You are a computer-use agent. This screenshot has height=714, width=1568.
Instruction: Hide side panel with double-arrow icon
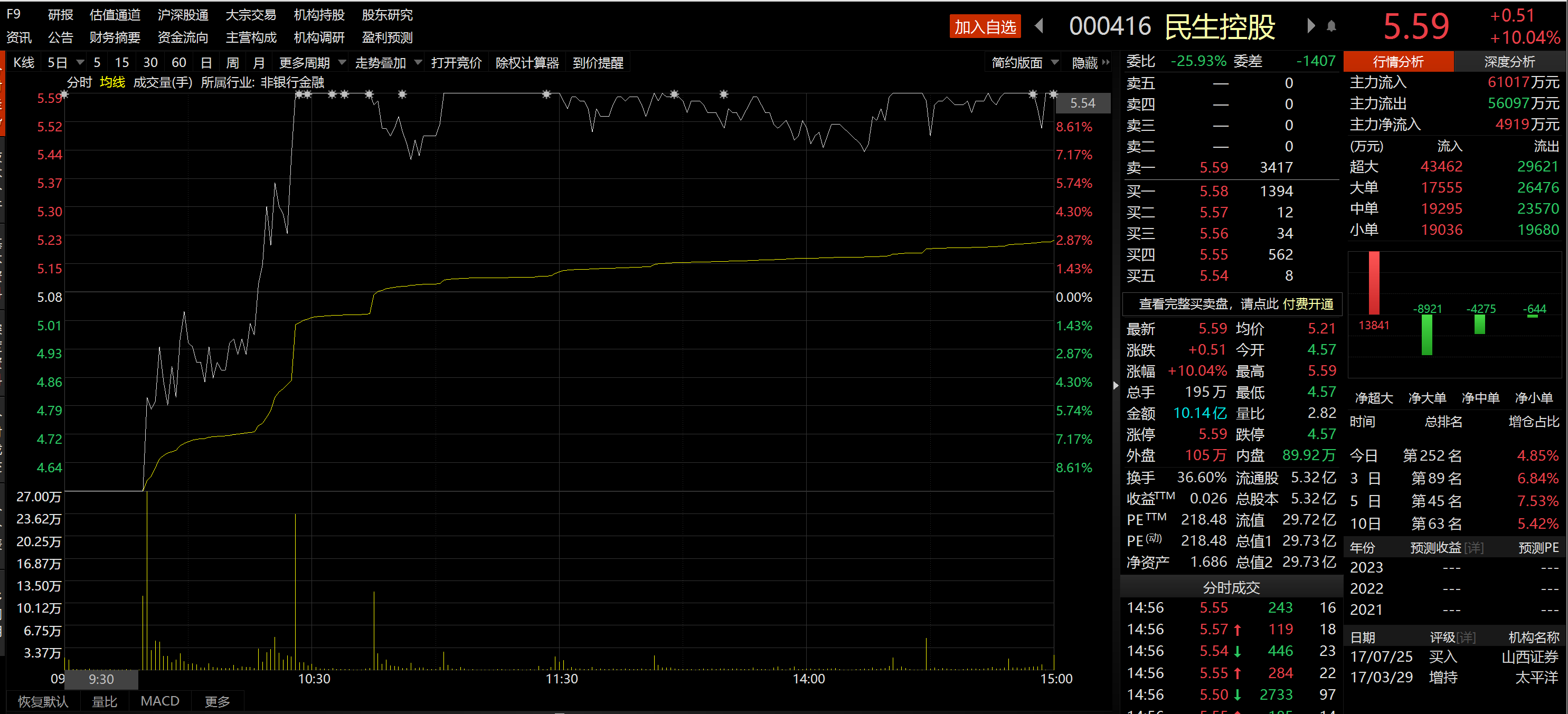(x=1106, y=63)
